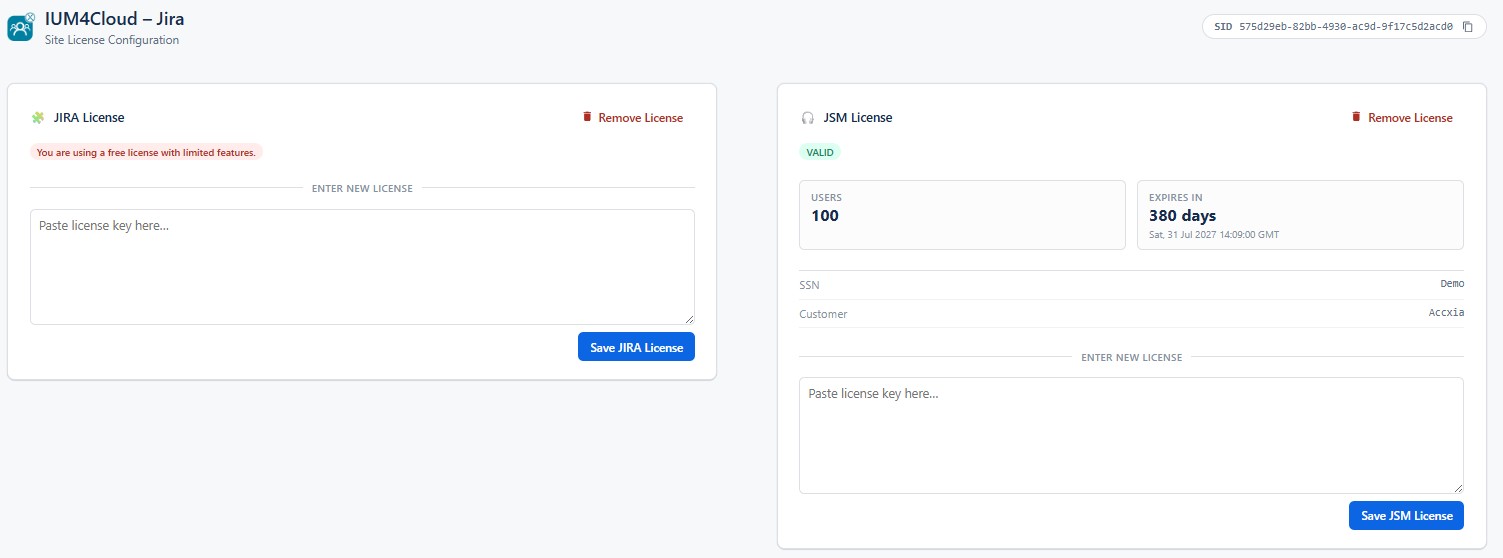Click the IUM4Cloud app logo icon
The image size is (1503, 558).
[21, 27]
